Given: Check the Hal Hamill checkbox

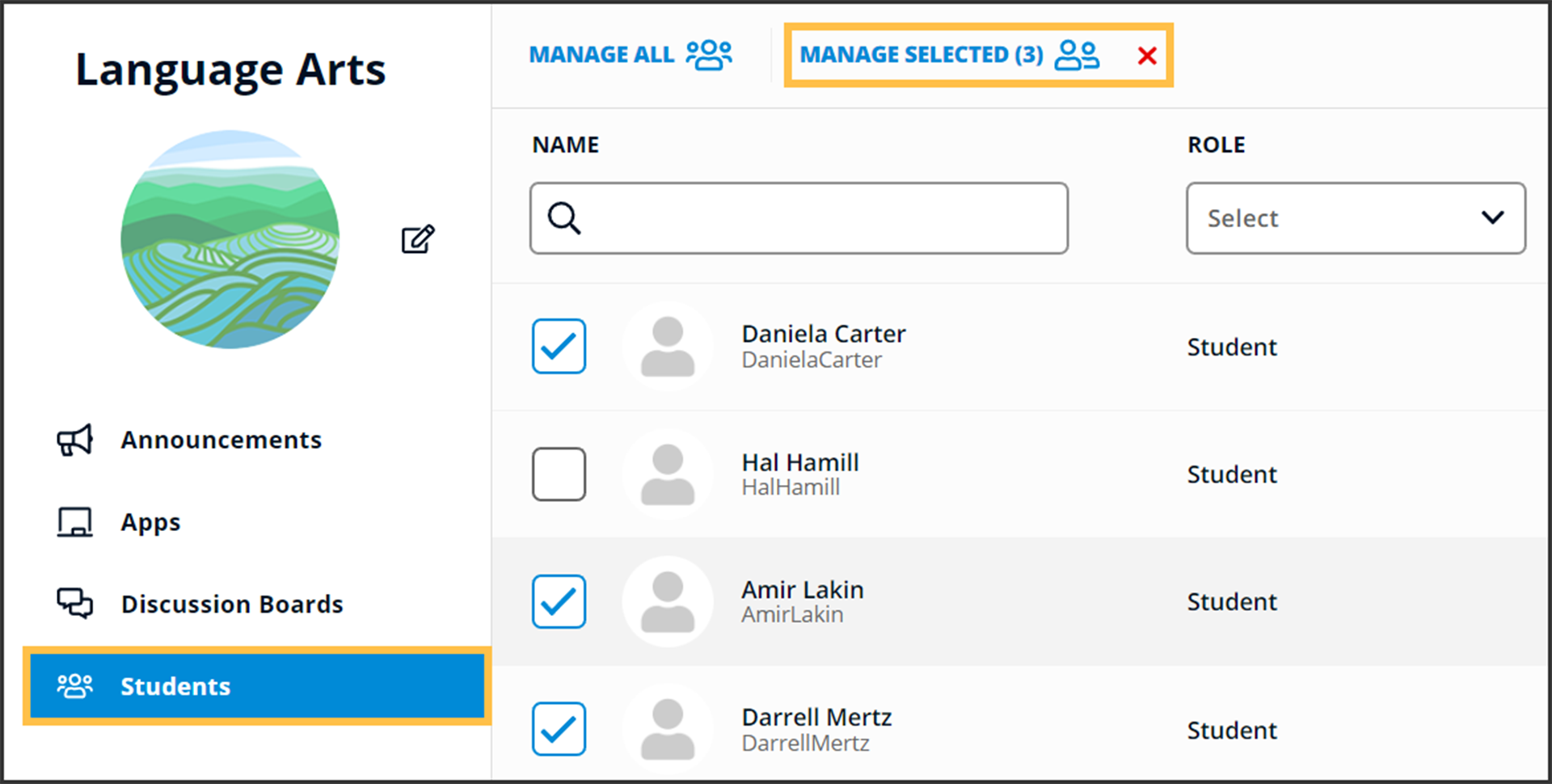Looking at the screenshot, I should click(x=559, y=474).
